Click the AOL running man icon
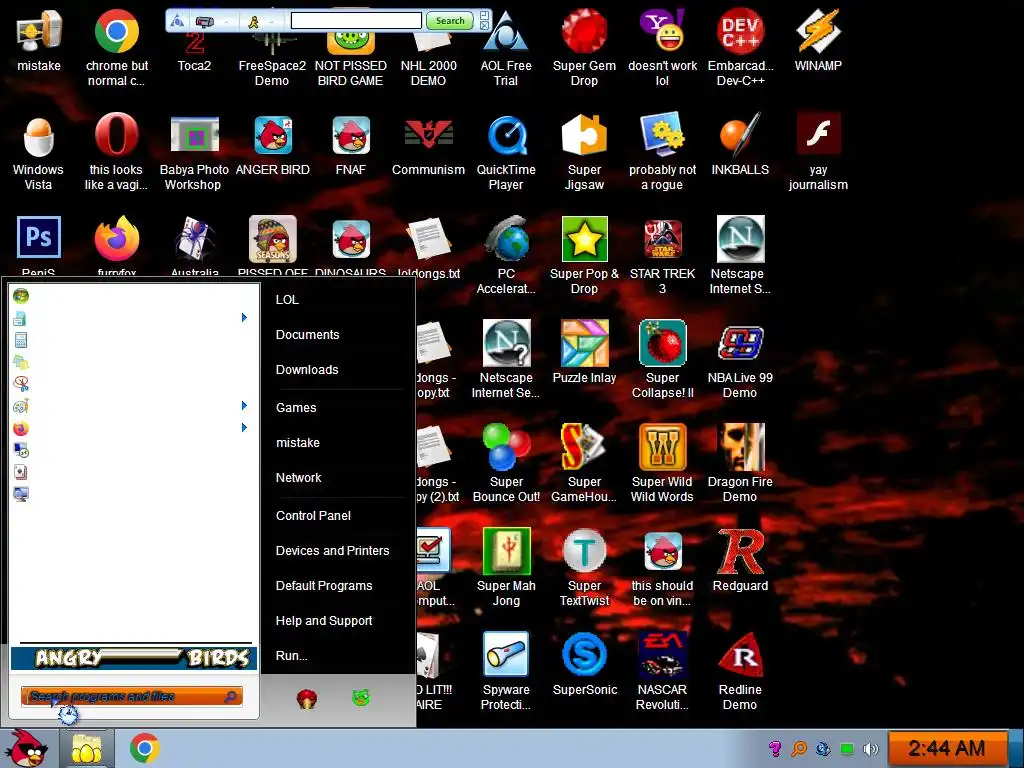Image resolution: width=1024 pixels, height=768 pixels. 253,22
